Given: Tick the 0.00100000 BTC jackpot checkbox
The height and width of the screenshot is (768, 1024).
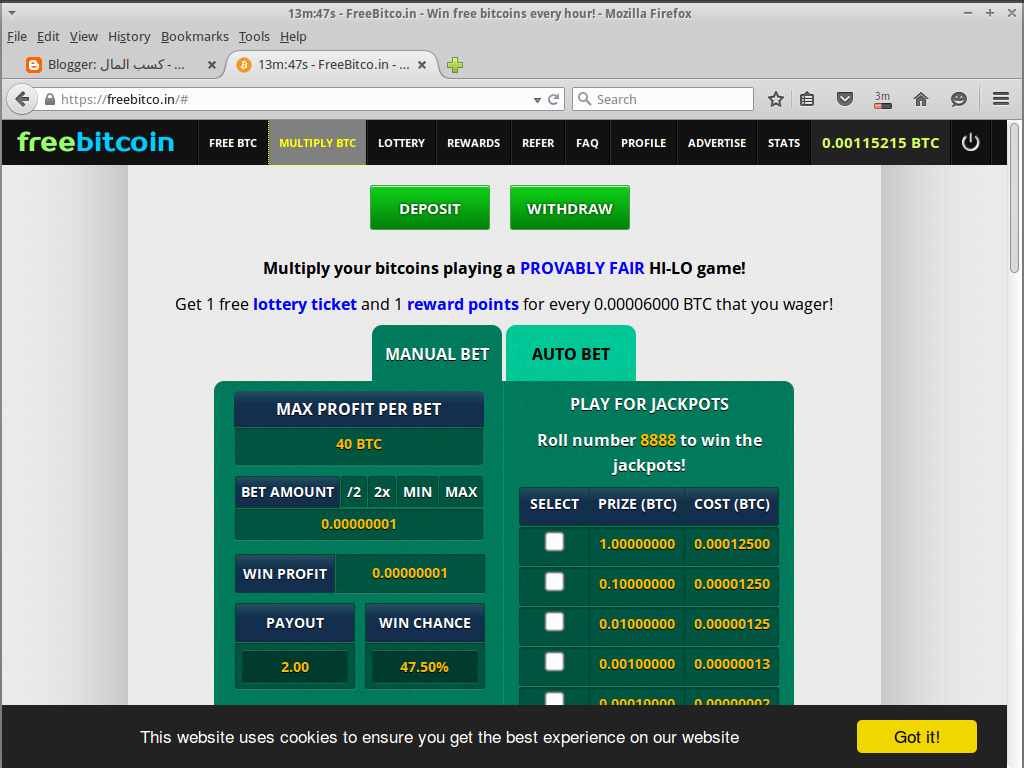Looking at the screenshot, I should (554, 662).
